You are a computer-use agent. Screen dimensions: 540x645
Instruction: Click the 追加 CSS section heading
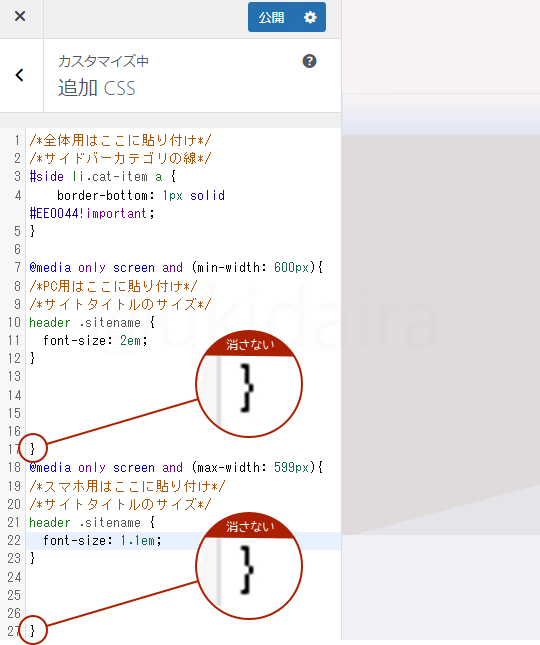97,88
